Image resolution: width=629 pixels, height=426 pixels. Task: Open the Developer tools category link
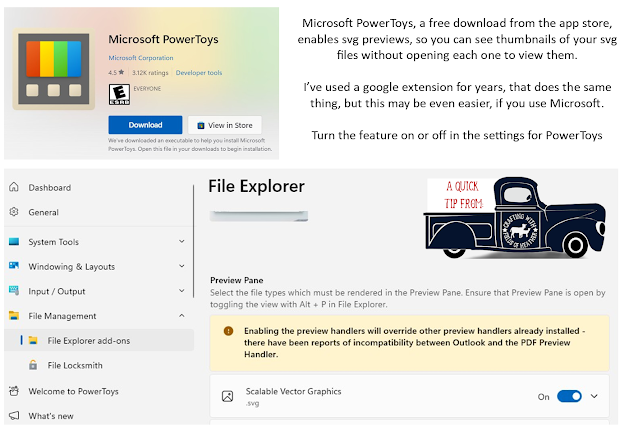click(200, 73)
